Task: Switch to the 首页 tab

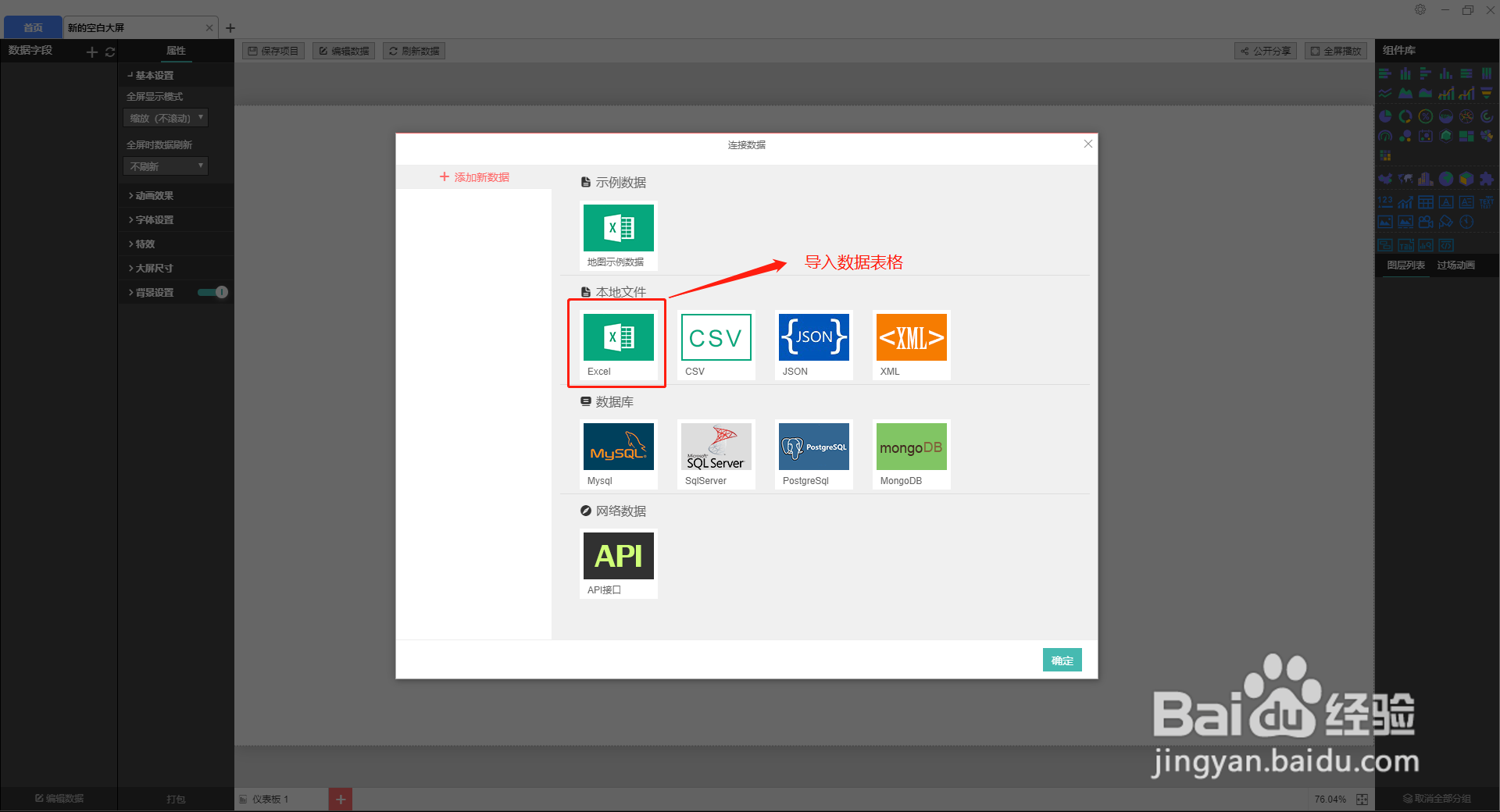Action: tap(33, 27)
